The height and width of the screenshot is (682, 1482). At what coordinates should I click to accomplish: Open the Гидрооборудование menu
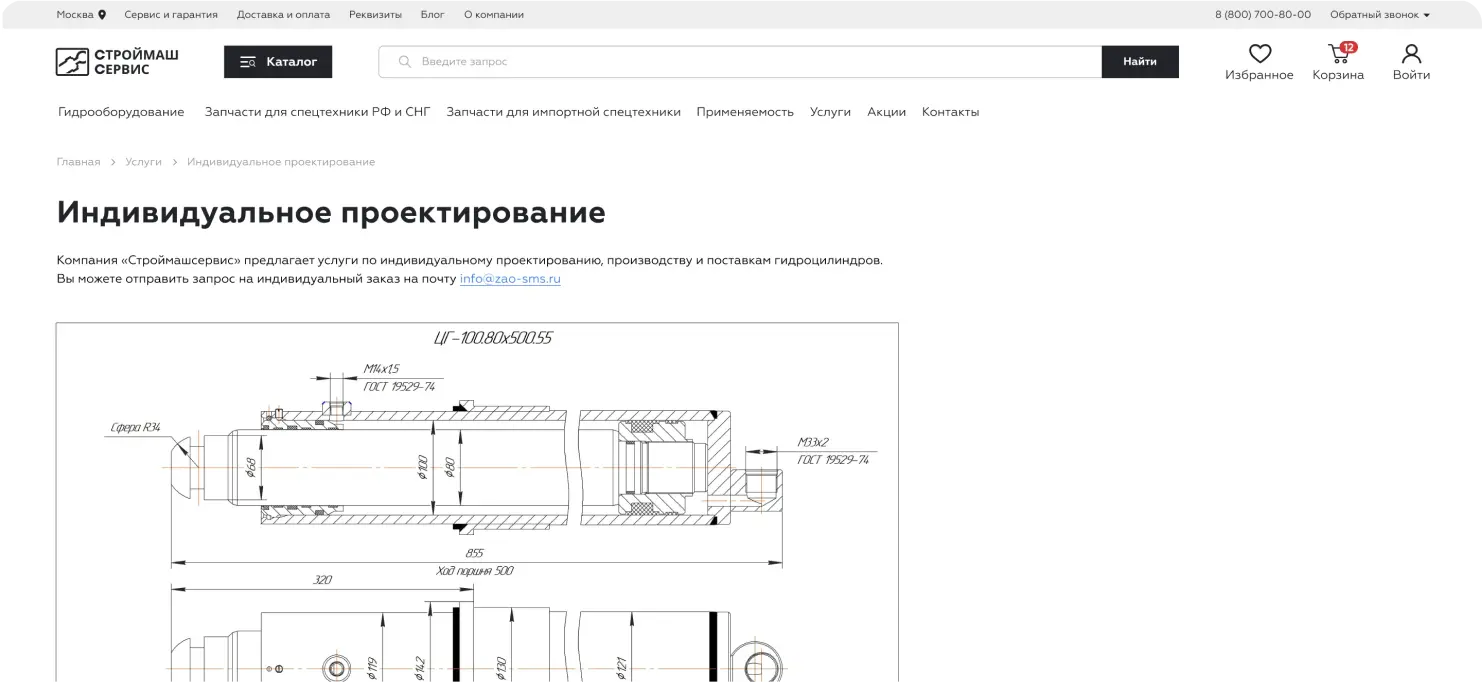click(121, 112)
